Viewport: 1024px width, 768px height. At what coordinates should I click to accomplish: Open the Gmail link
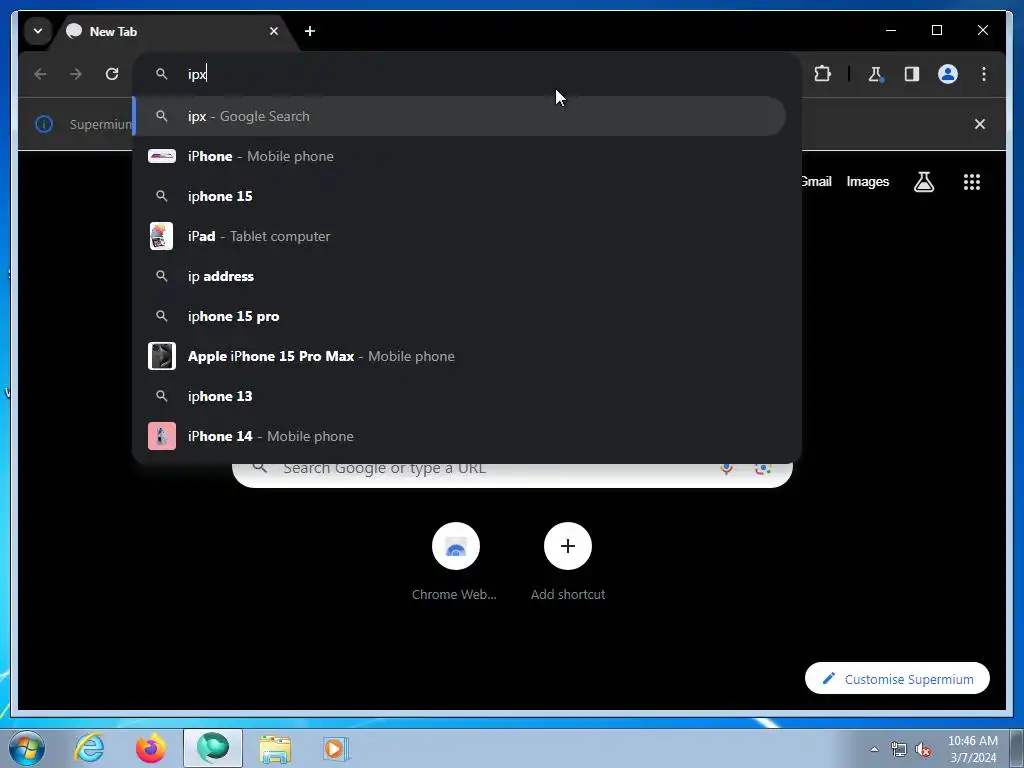tap(816, 182)
